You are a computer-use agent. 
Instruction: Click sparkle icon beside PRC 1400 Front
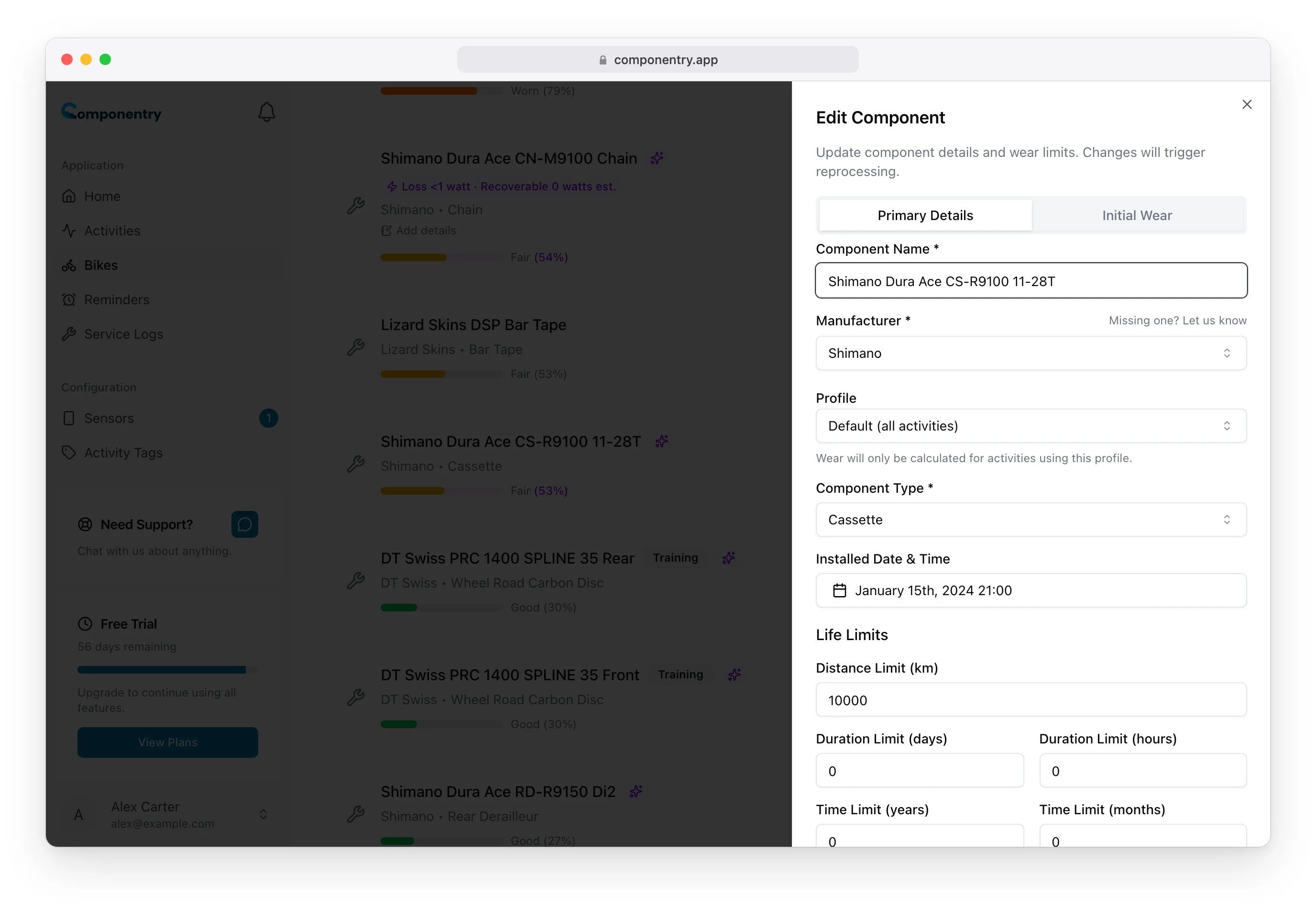coord(735,675)
